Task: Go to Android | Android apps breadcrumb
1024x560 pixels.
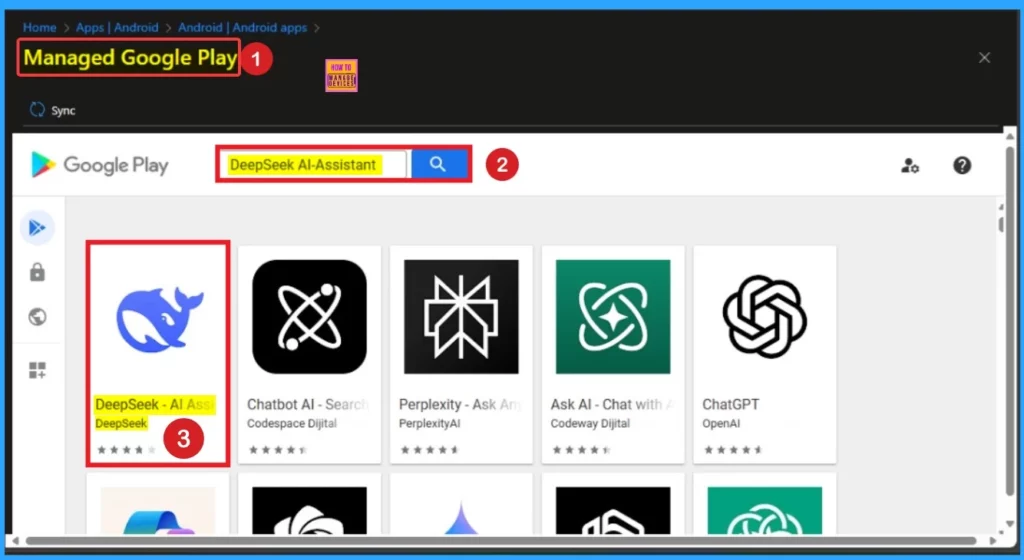Action: coord(242,27)
